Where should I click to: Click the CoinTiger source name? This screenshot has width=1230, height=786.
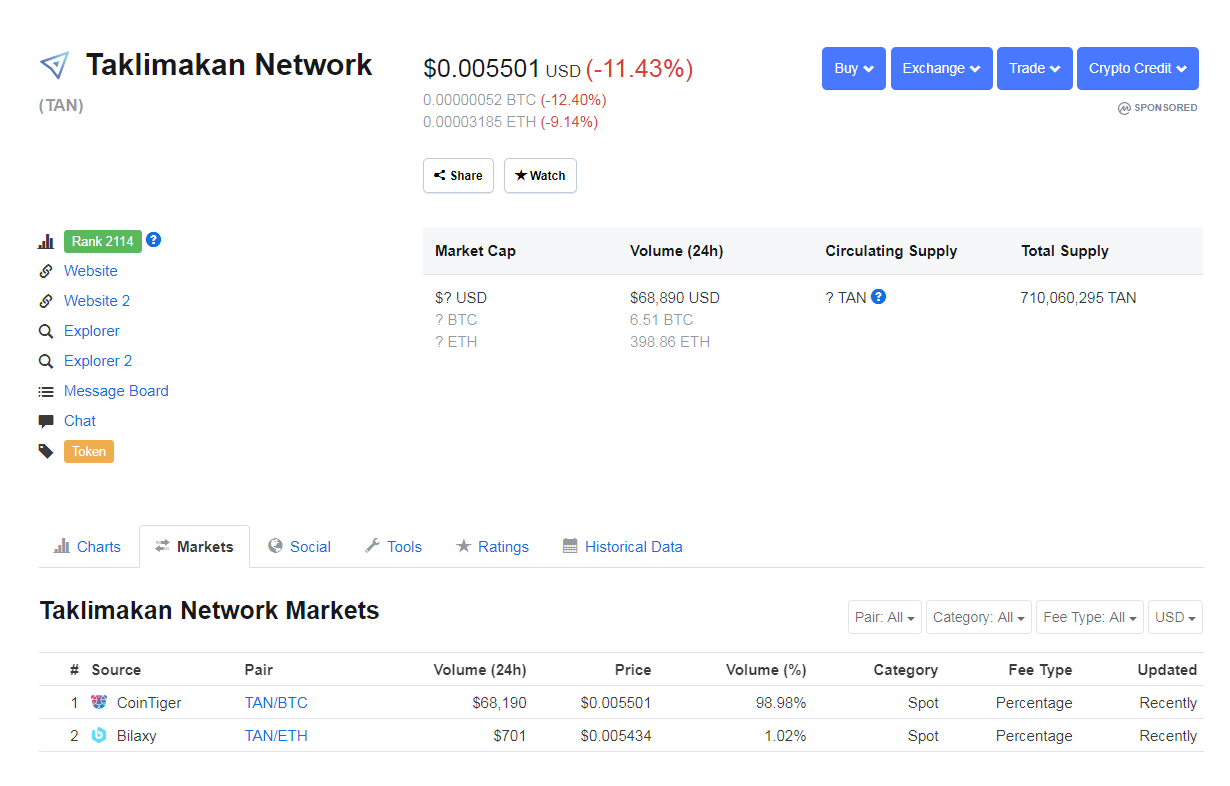coord(149,703)
